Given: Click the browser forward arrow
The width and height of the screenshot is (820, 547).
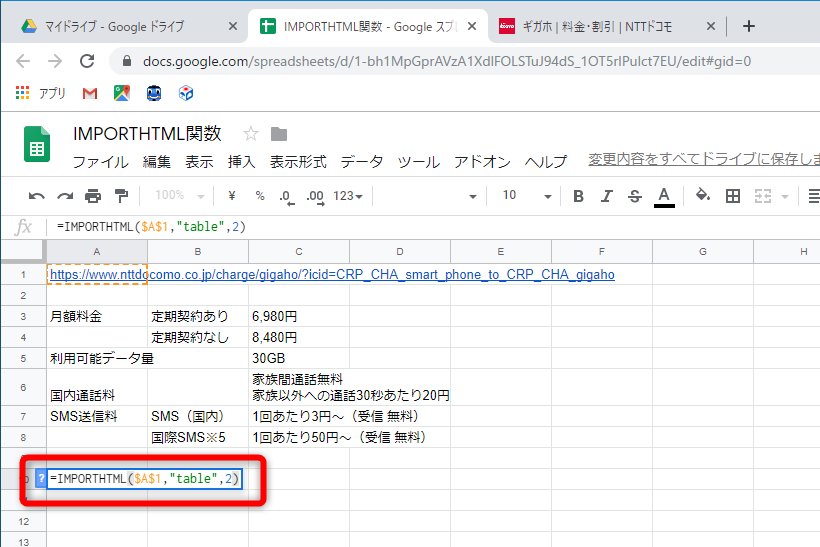Looking at the screenshot, I should point(55,61).
